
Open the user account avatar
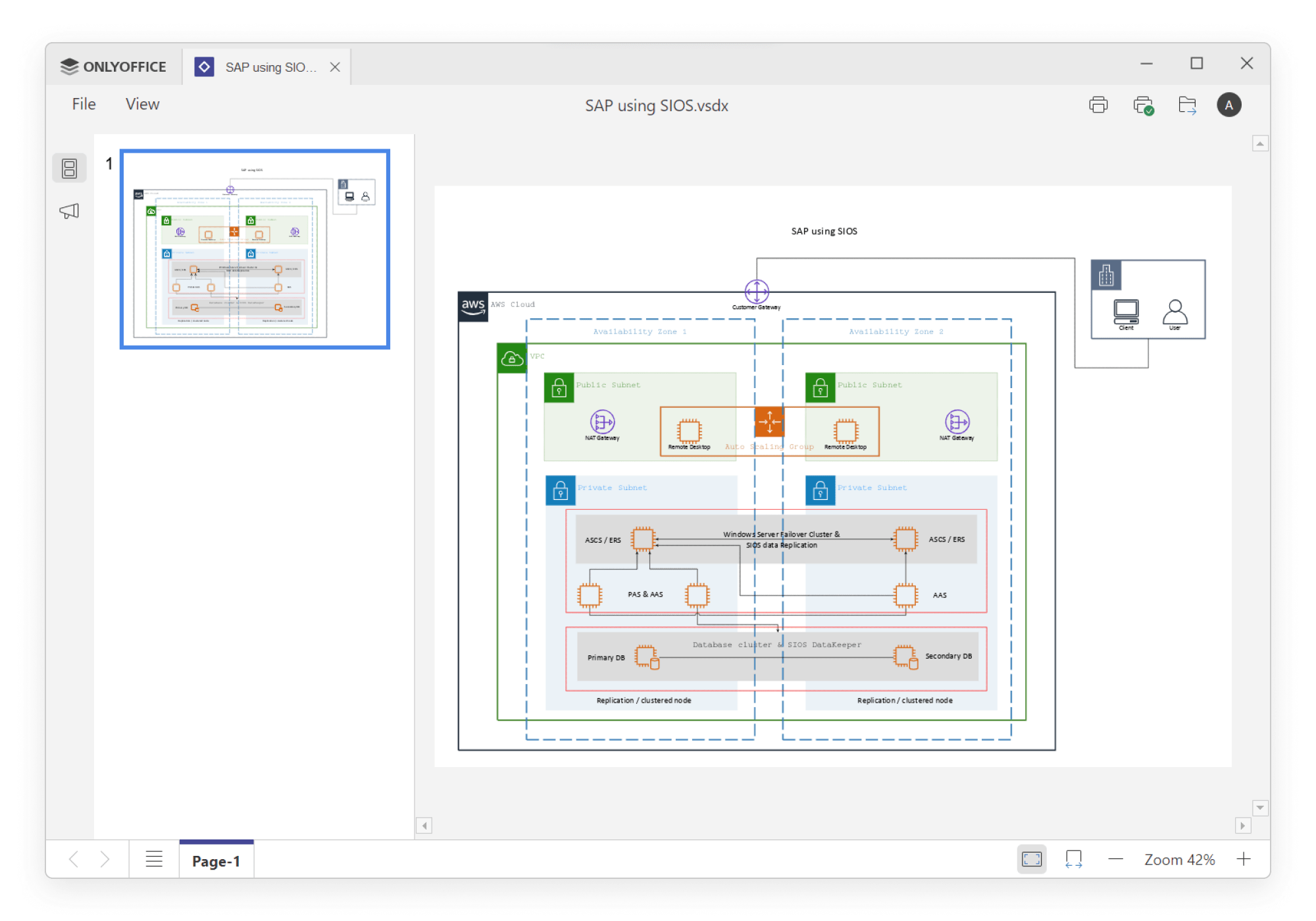[x=1228, y=105]
